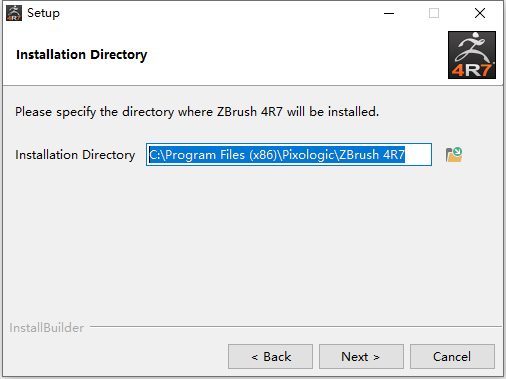Open the Setup window system menu icon
Viewport: 506px width, 379px height.
tap(14, 13)
